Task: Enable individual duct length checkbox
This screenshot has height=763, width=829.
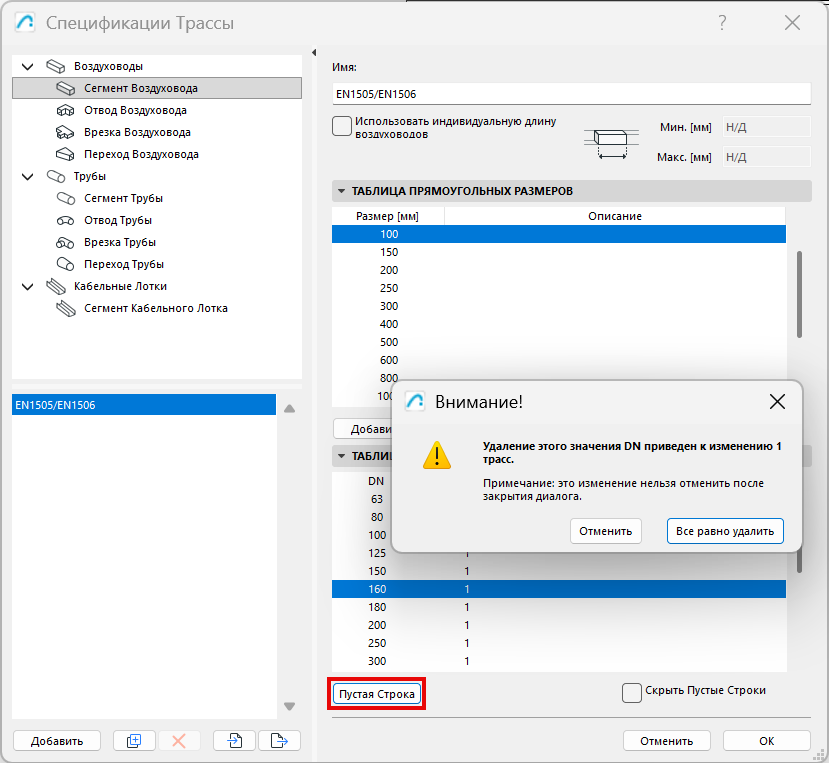Action: click(342, 126)
